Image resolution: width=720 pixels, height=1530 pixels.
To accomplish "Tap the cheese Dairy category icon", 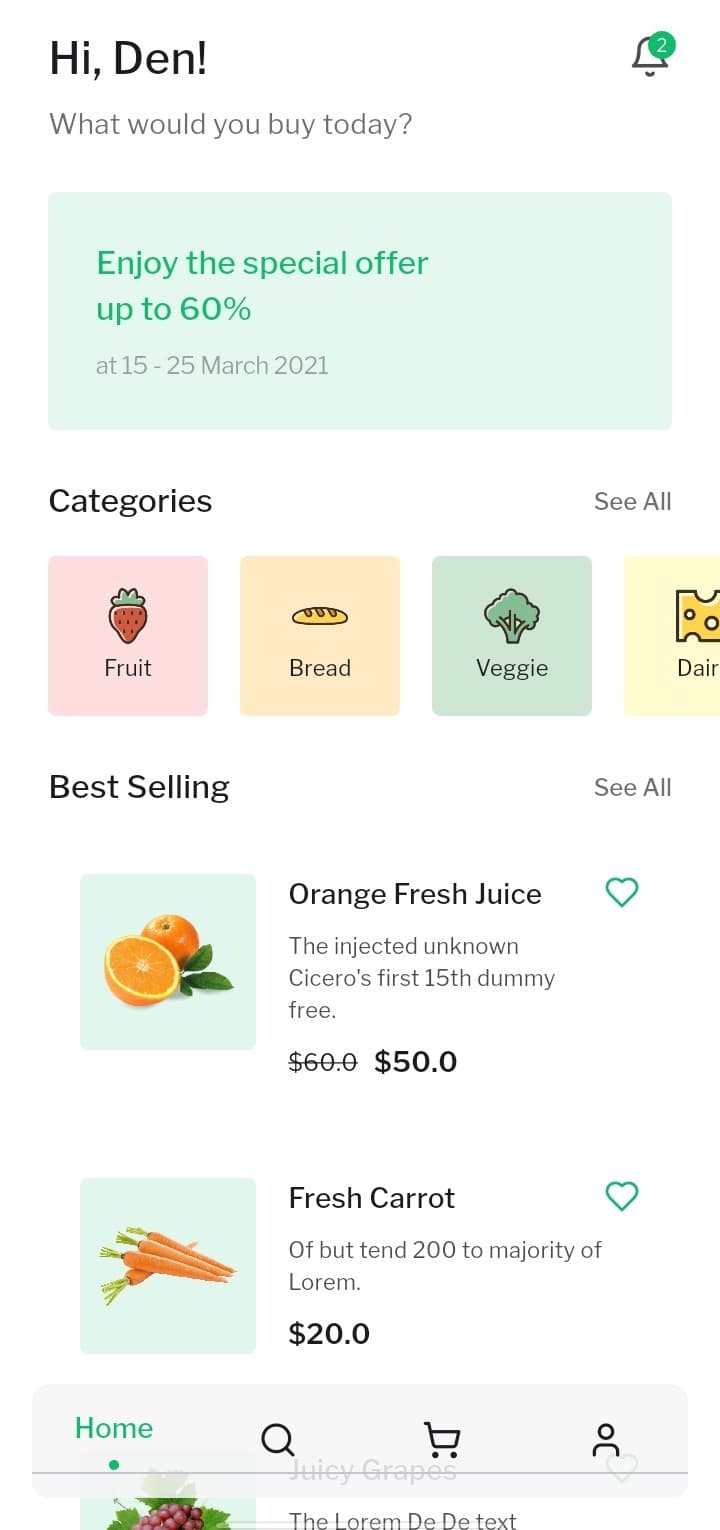I will (x=698, y=616).
